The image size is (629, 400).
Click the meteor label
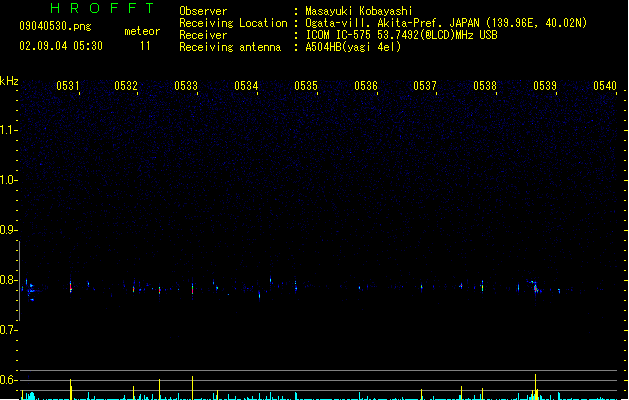tap(142, 31)
